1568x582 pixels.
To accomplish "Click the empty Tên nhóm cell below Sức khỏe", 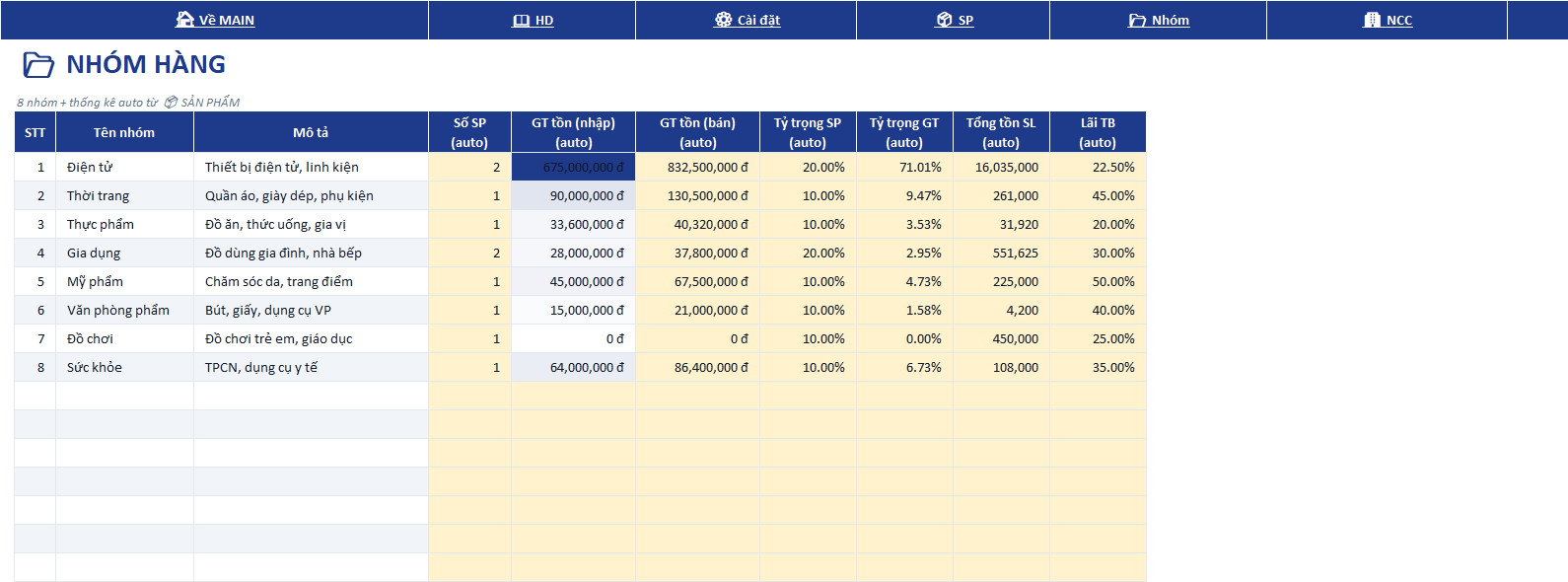I will point(124,397).
